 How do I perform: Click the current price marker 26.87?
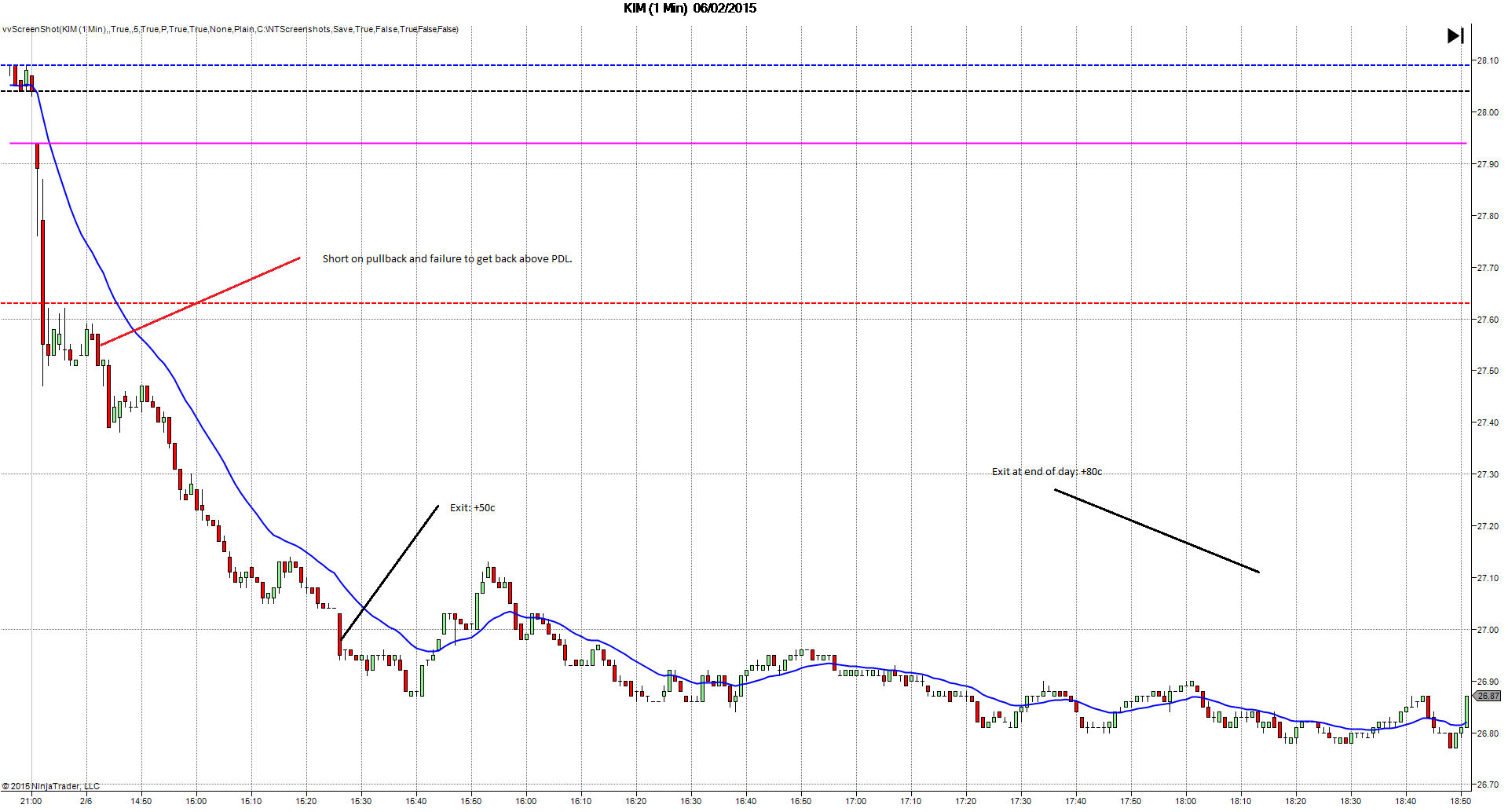[1488, 696]
